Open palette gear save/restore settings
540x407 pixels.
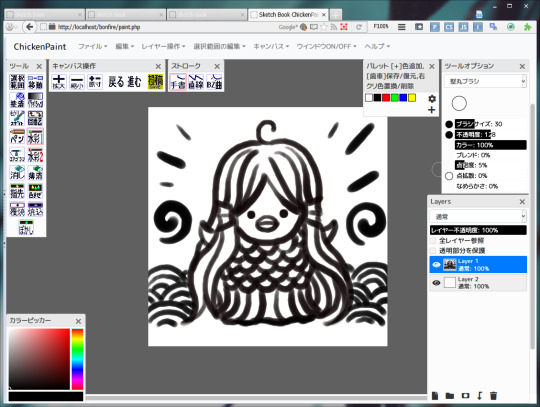(x=432, y=99)
